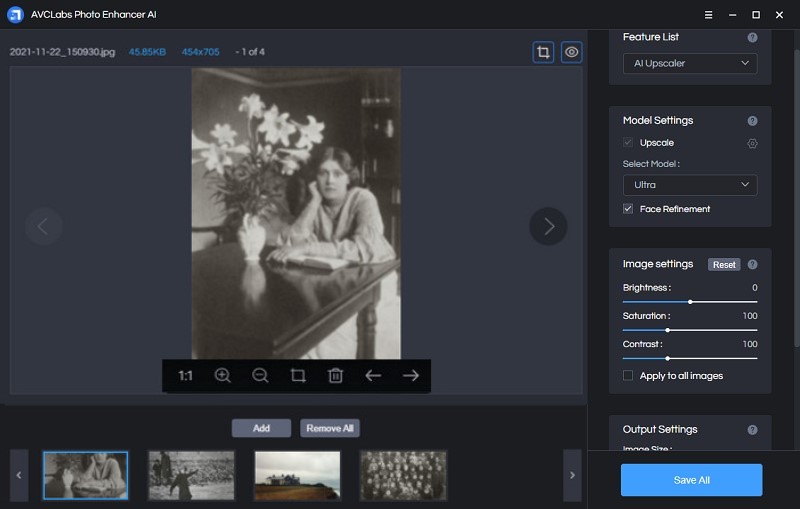Click the 45.85KB file size text
The width and height of the screenshot is (800, 509).
point(147,52)
